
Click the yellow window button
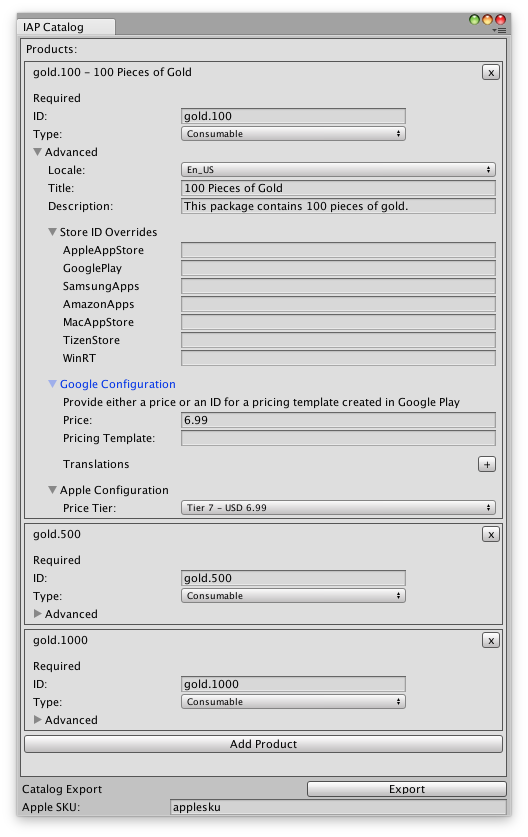click(487, 20)
